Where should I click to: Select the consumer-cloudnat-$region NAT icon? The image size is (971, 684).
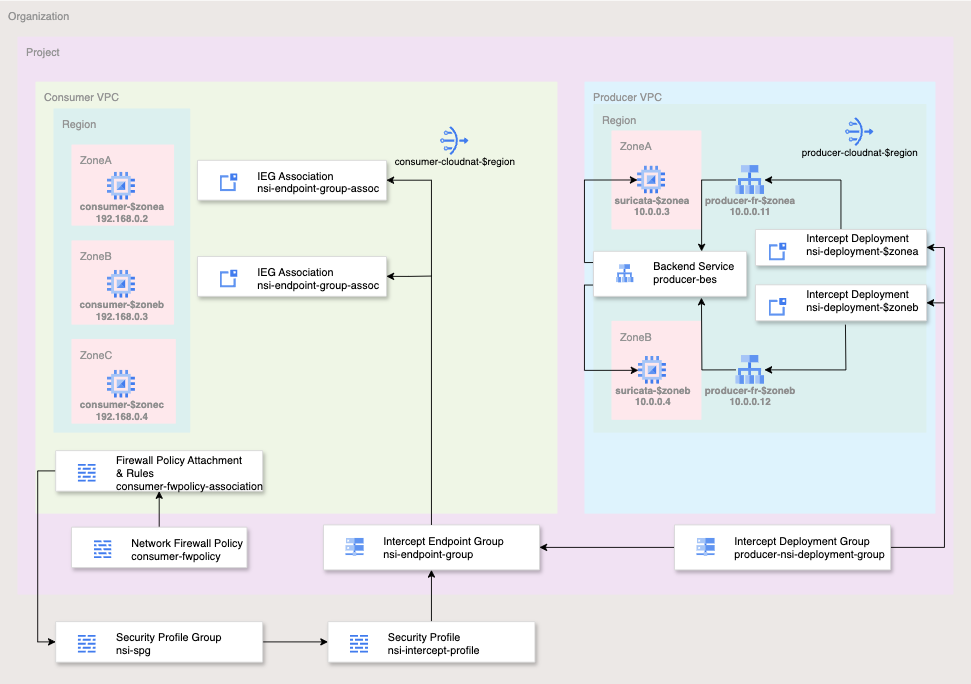[455, 140]
